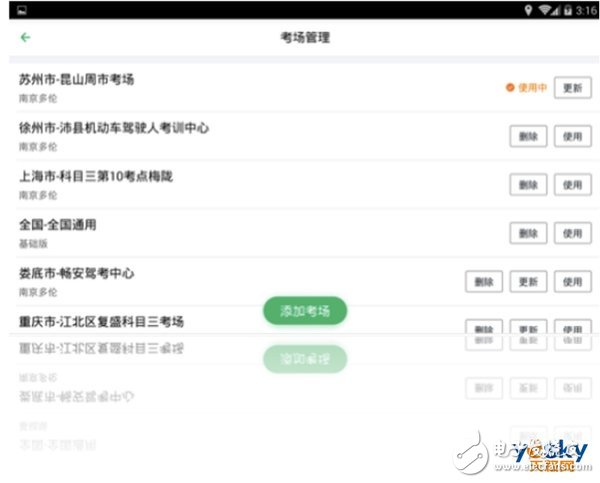
Task: Tap the green back arrow
Action: [25, 38]
